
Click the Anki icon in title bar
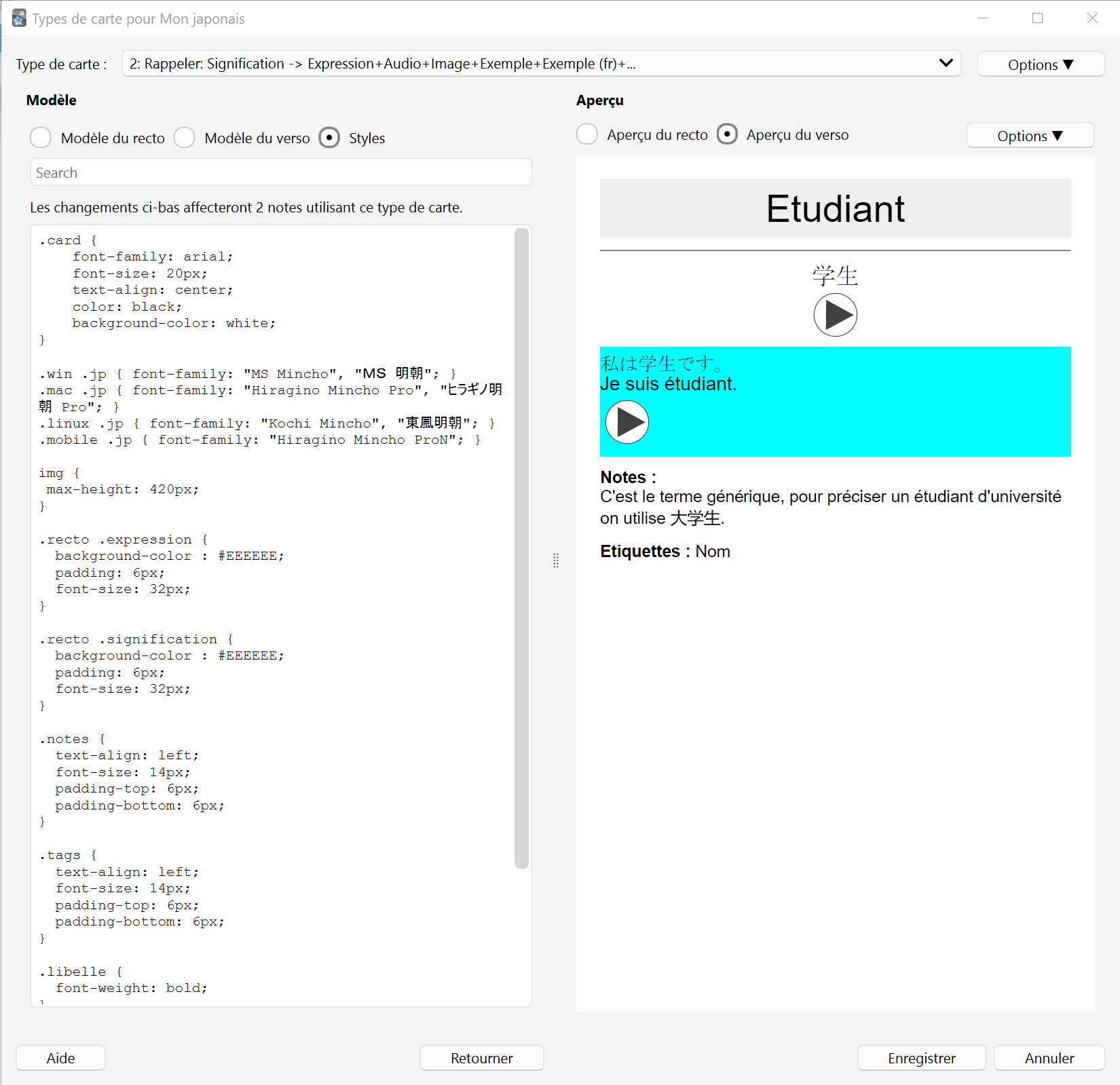click(19, 18)
